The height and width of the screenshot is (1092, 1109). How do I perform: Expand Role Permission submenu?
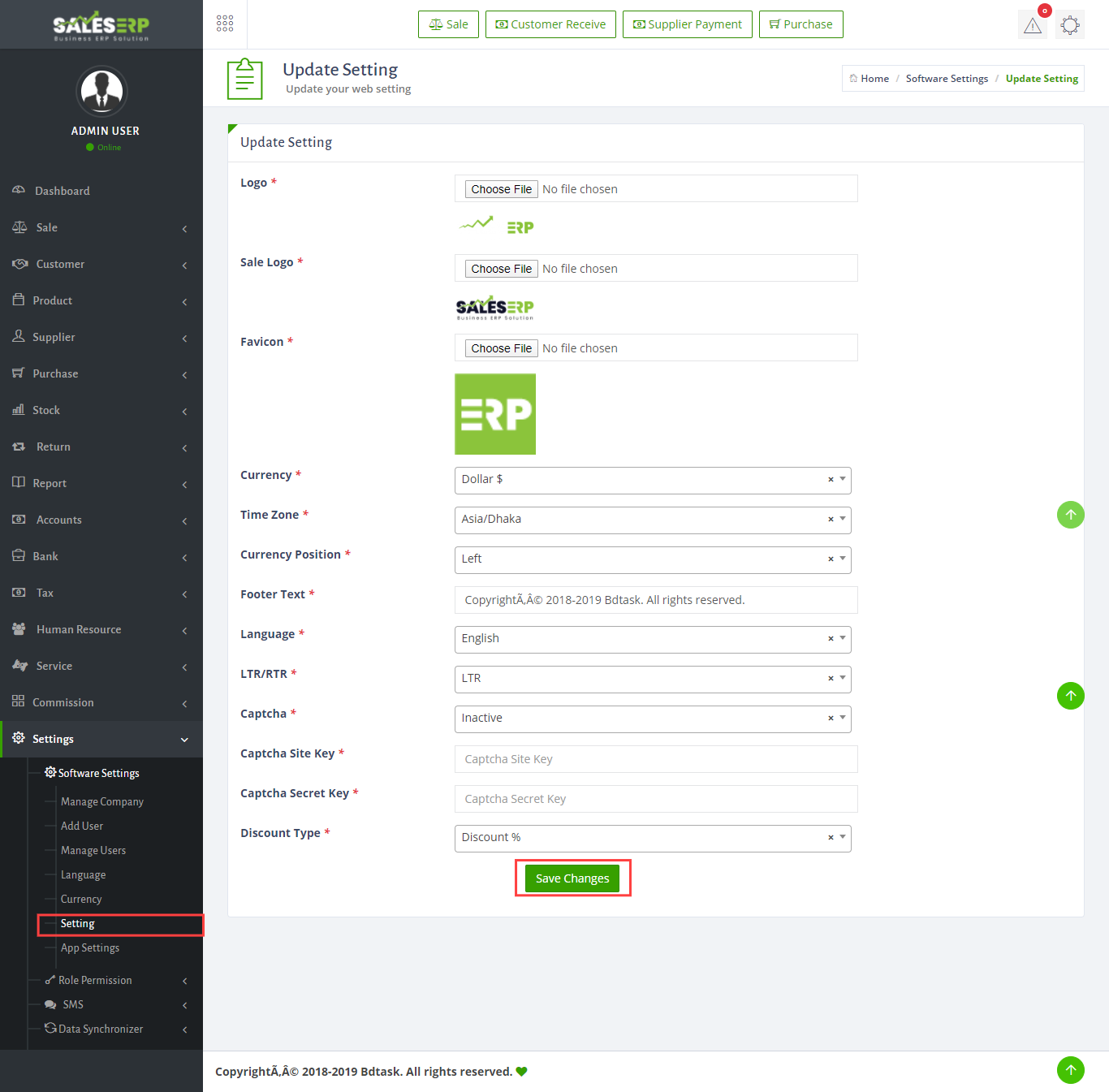click(95, 980)
